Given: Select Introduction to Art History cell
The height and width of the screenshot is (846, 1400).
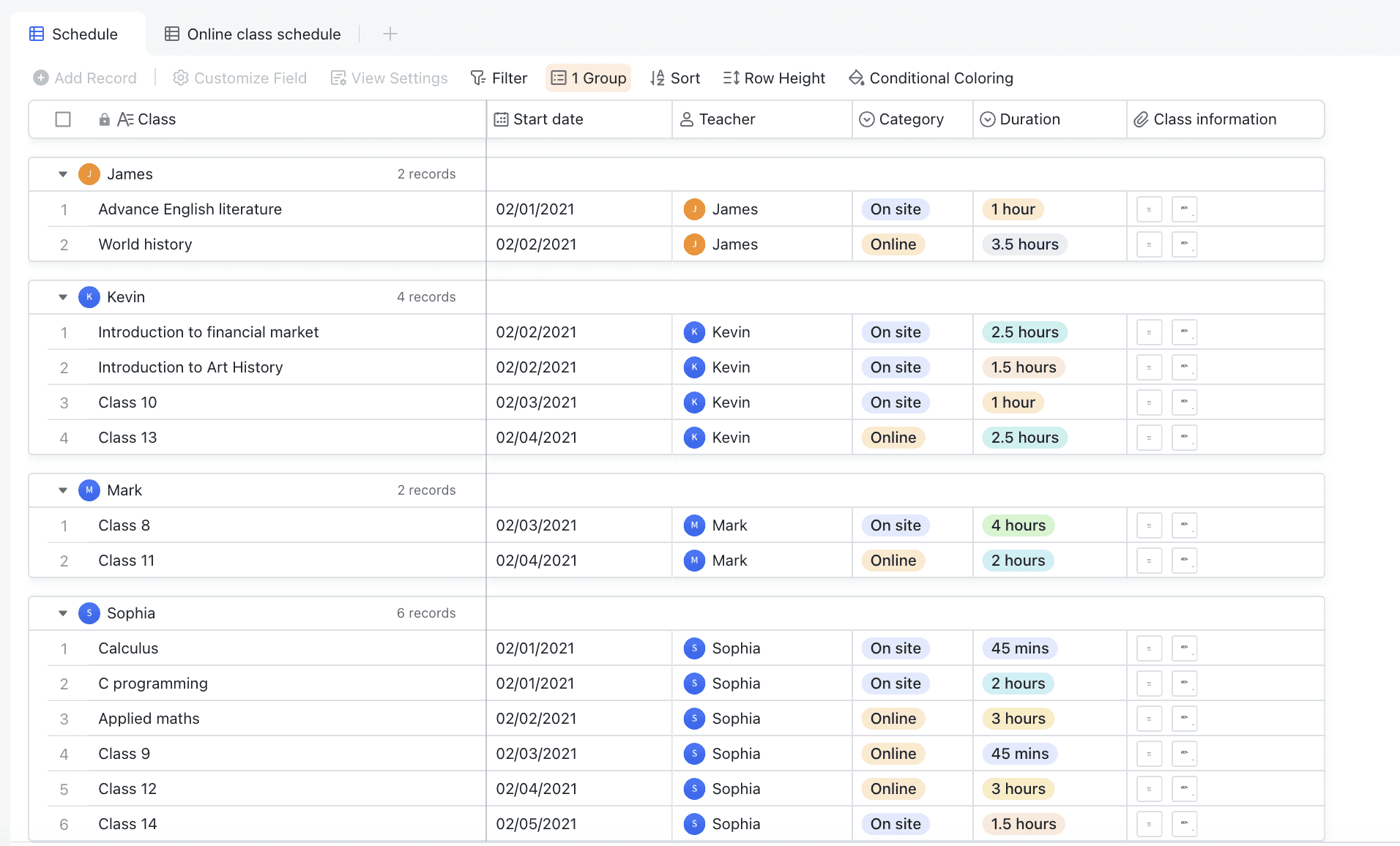Looking at the screenshot, I should click(x=287, y=367).
